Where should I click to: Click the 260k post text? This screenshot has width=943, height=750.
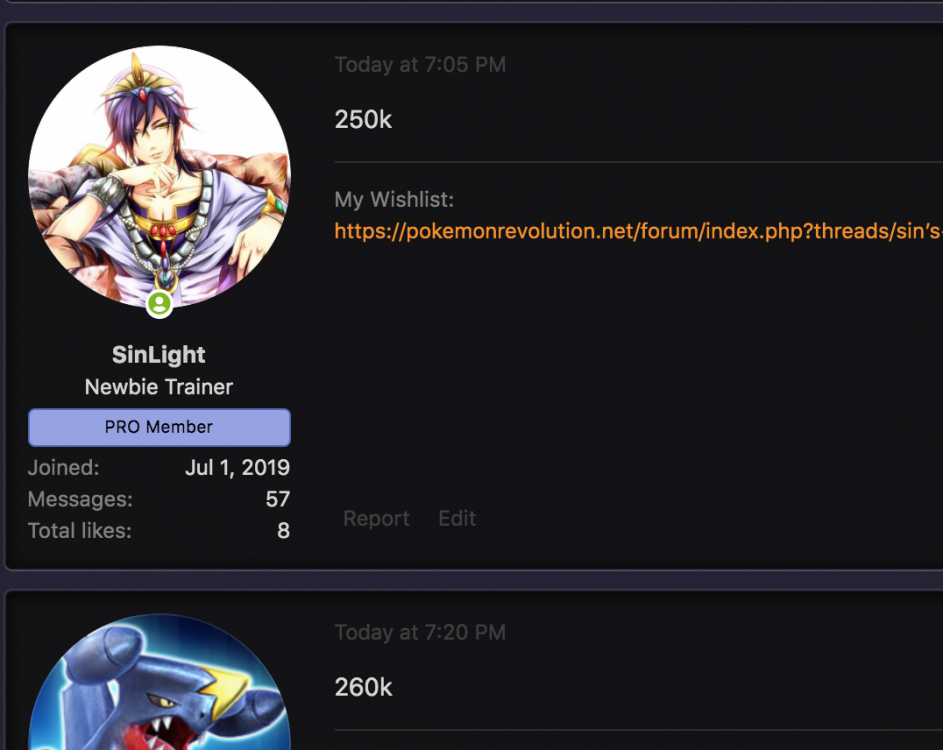coord(363,687)
